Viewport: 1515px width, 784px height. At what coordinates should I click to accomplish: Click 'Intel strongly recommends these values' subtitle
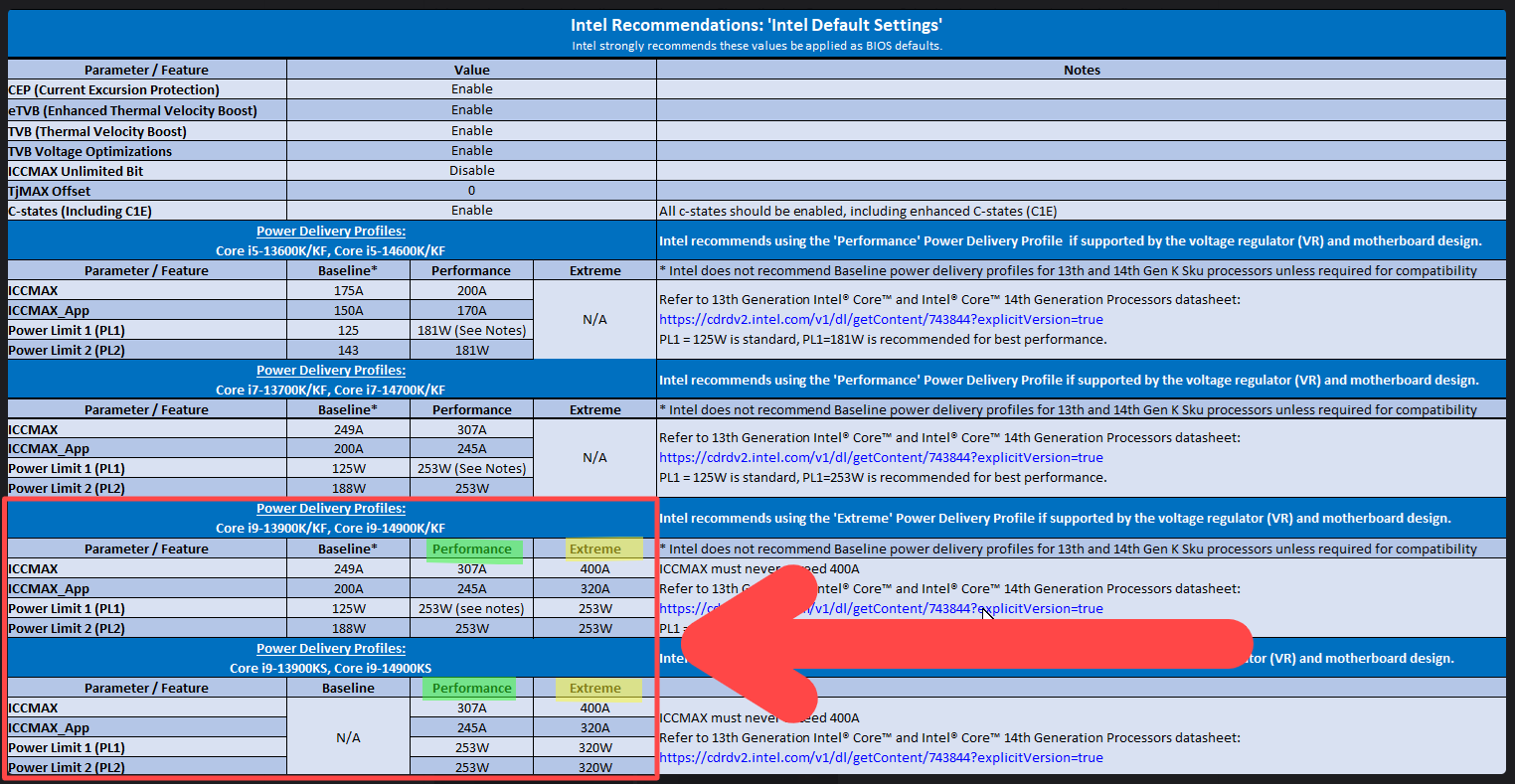(x=757, y=46)
